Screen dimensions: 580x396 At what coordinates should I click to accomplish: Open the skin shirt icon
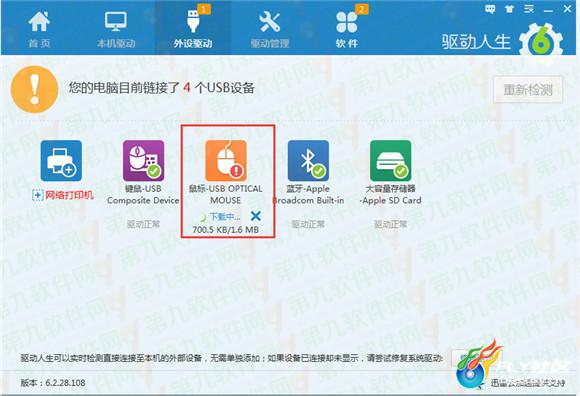click(510, 10)
